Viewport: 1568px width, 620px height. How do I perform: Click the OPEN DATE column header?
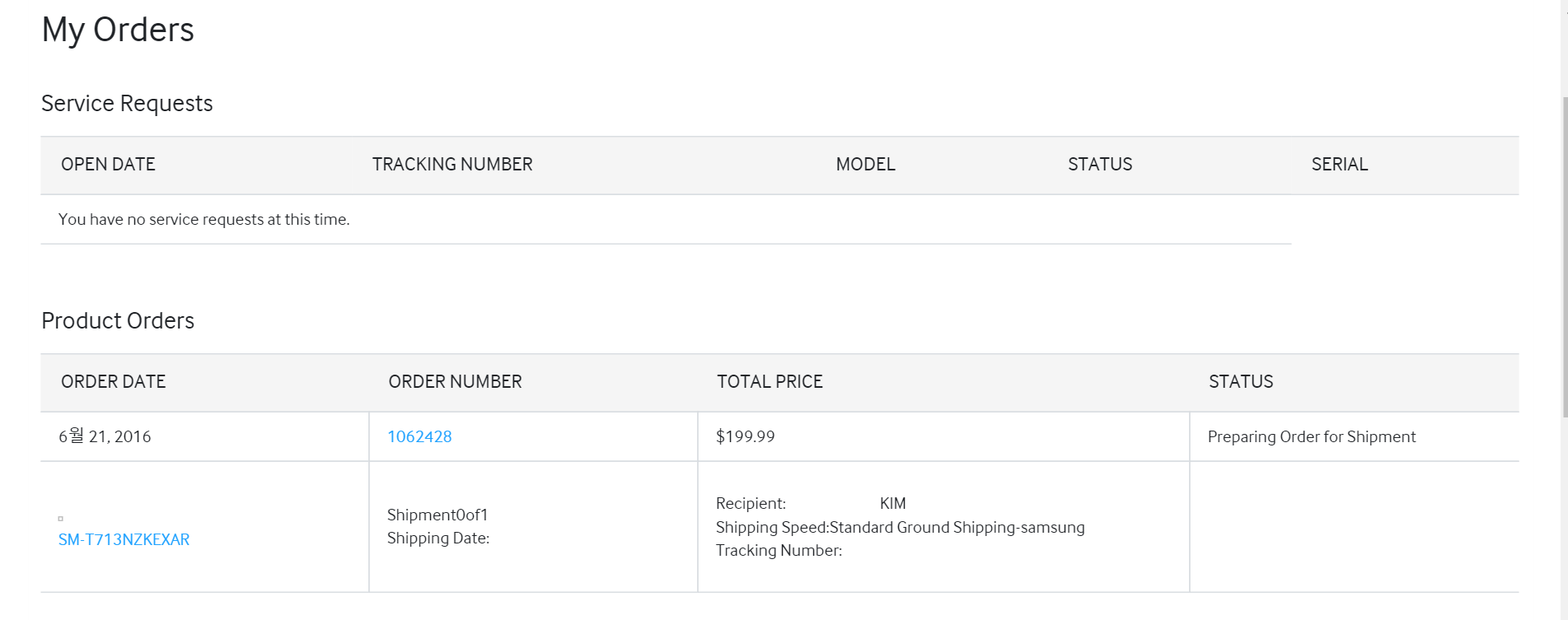(108, 164)
